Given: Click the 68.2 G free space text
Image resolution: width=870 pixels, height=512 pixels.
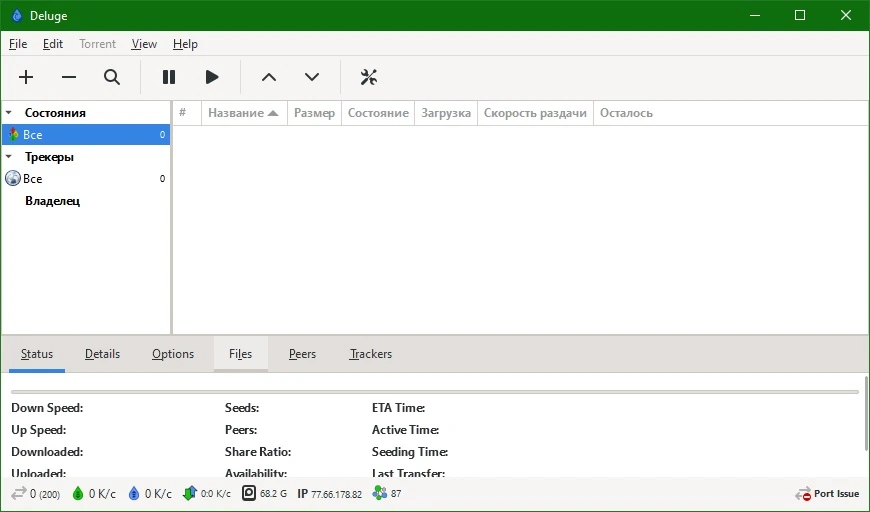Looking at the screenshot, I should 273,494.
